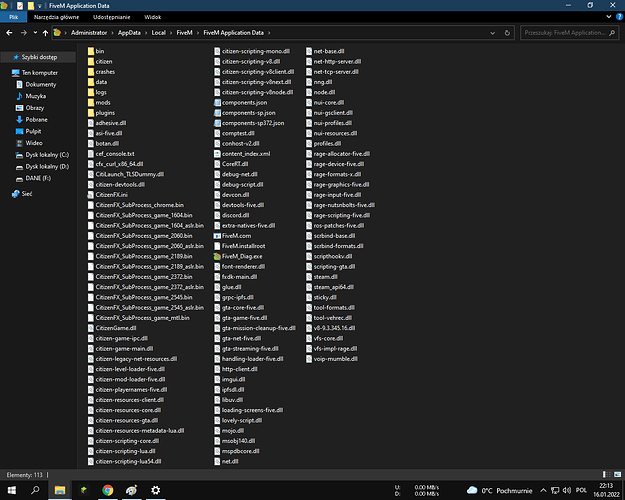Click the Quick access star icon
Viewport: 625px width, 500px height.
tap(16, 57)
